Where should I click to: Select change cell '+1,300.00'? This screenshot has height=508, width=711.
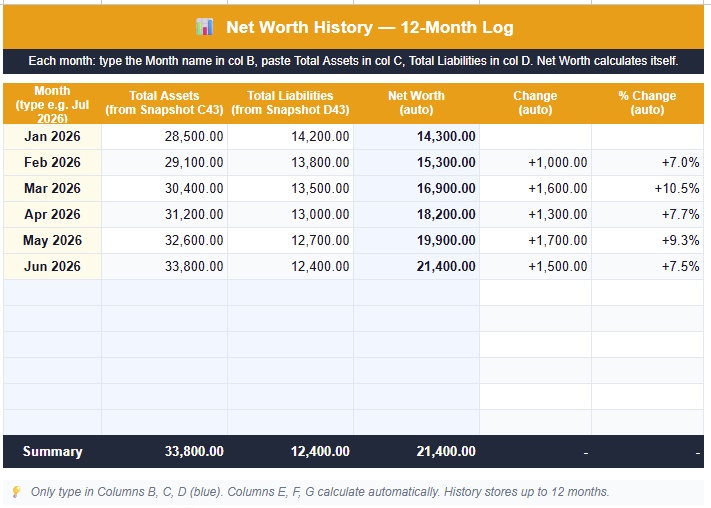pyautogui.click(x=535, y=214)
